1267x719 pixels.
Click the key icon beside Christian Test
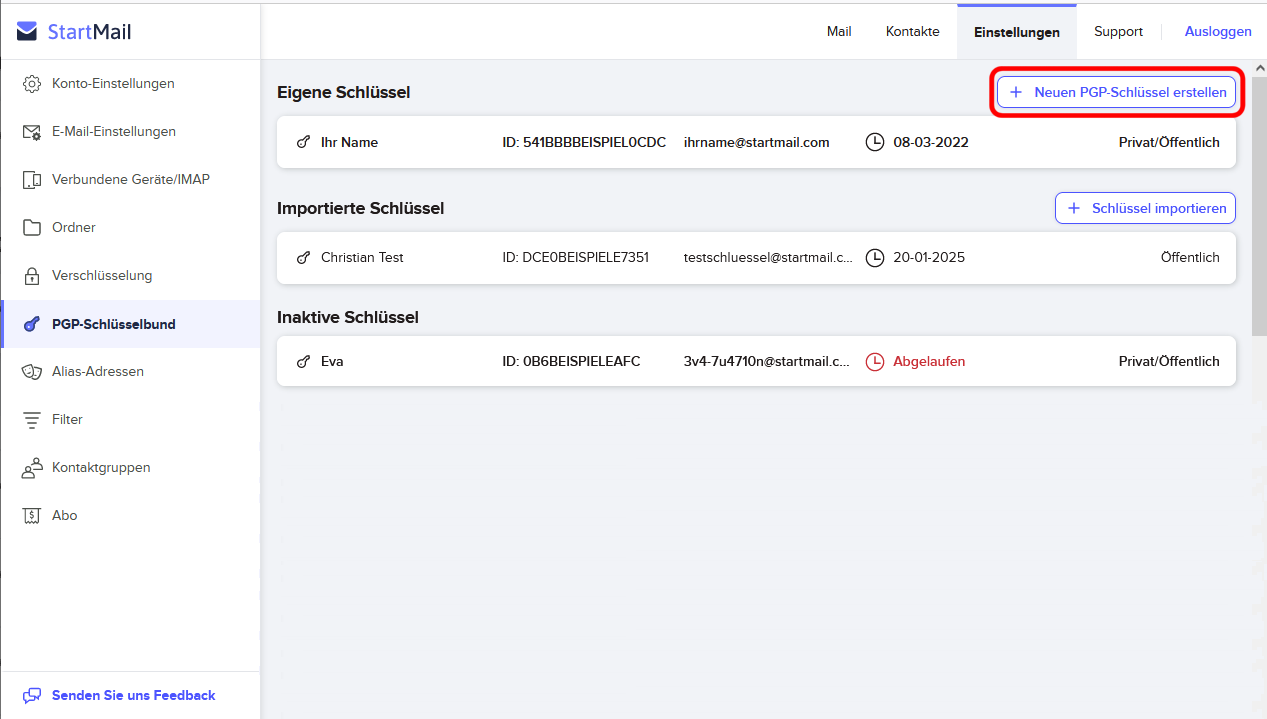(x=304, y=258)
